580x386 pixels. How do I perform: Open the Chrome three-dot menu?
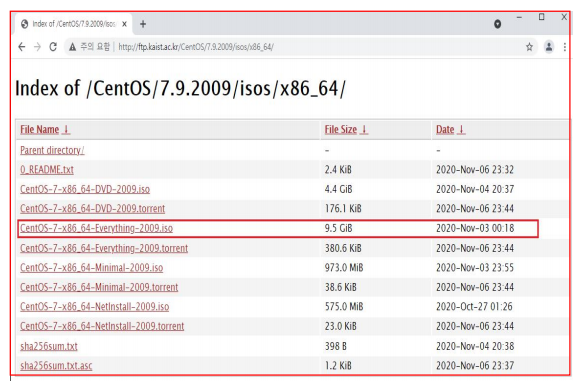click(564, 47)
